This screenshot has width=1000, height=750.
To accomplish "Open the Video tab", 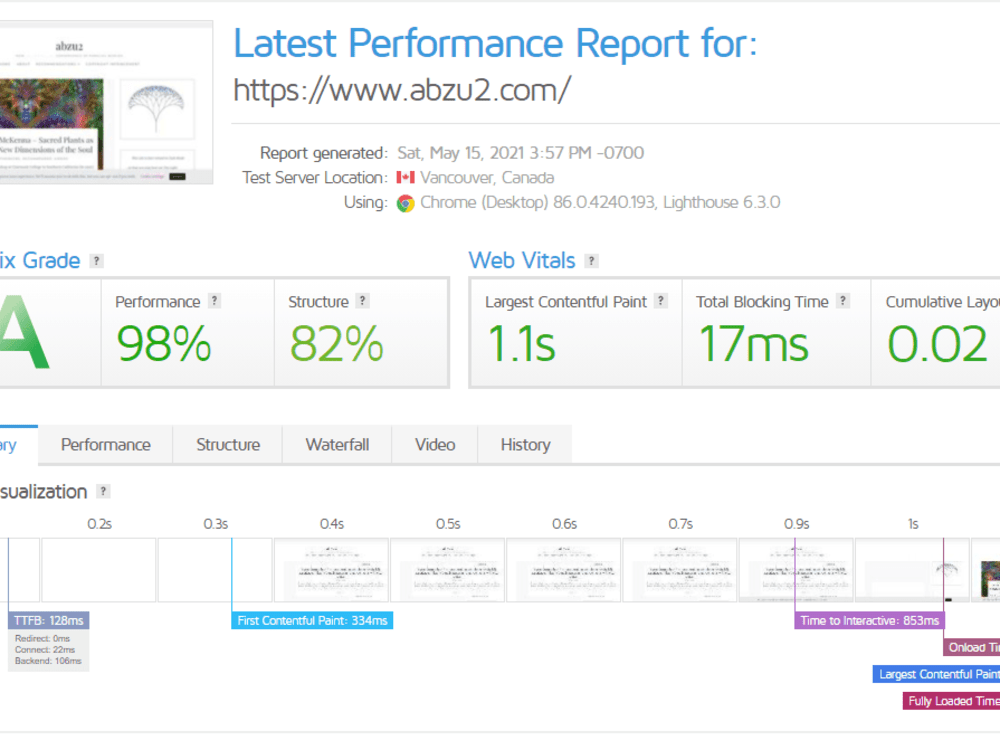I will [x=435, y=445].
